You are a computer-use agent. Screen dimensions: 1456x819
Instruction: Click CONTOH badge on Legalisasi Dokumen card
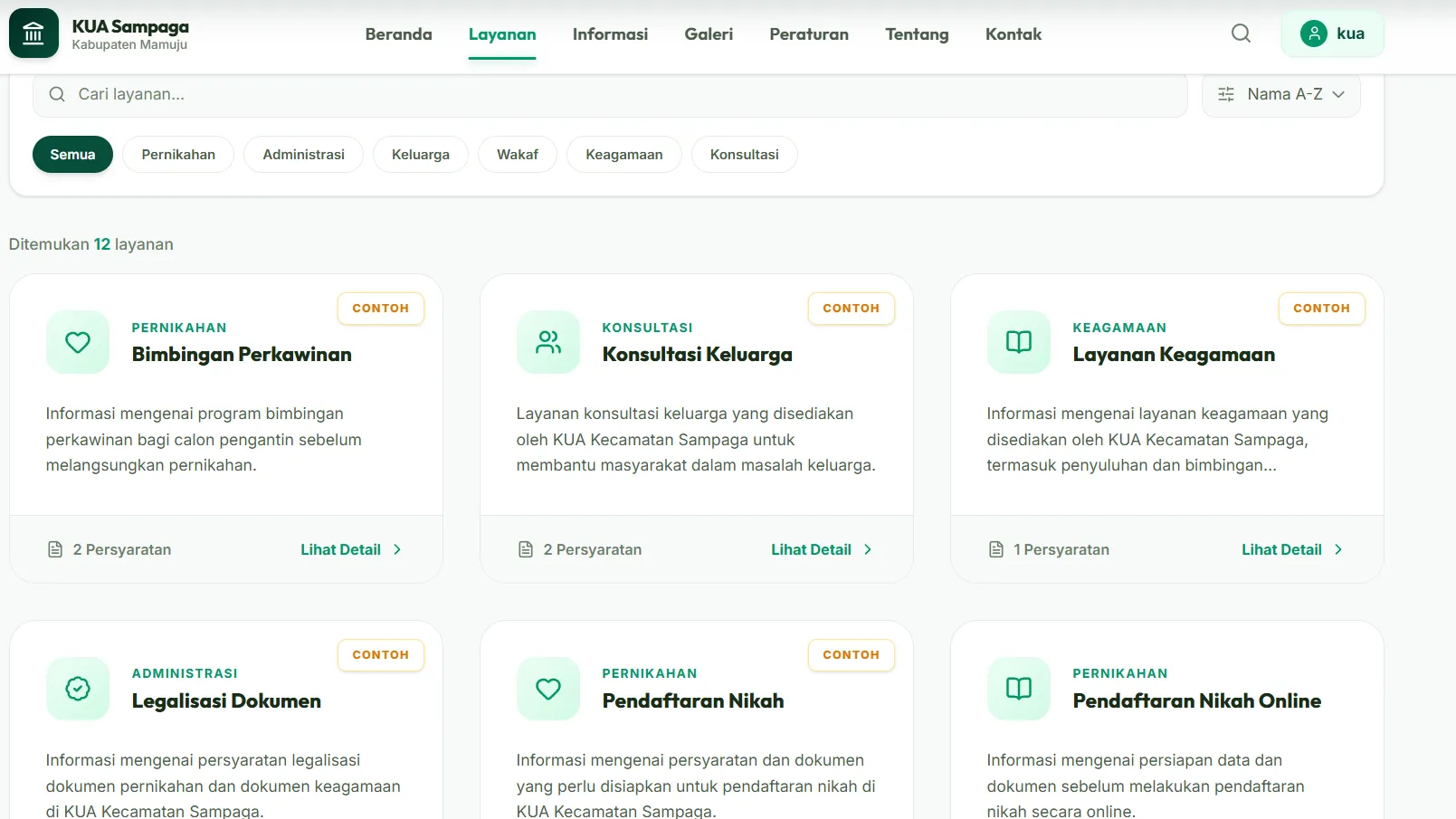pyautogui.click(x=381, y=655)
